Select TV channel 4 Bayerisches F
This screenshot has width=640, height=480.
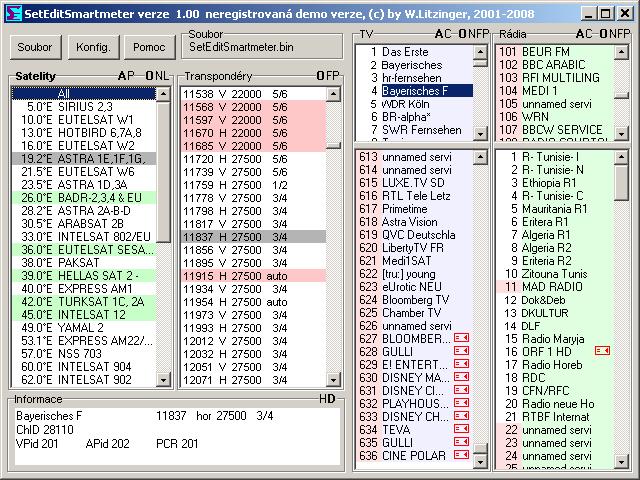click(x=414, y=91)
